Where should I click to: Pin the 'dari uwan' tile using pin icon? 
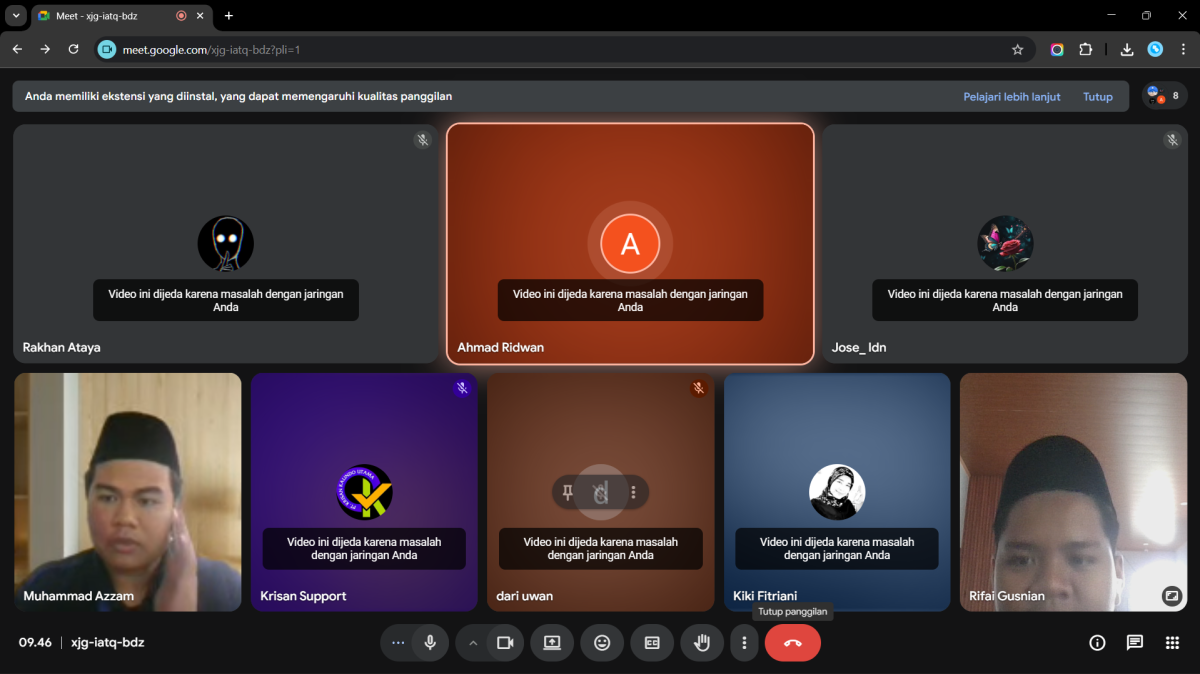(x=567, y=492)
